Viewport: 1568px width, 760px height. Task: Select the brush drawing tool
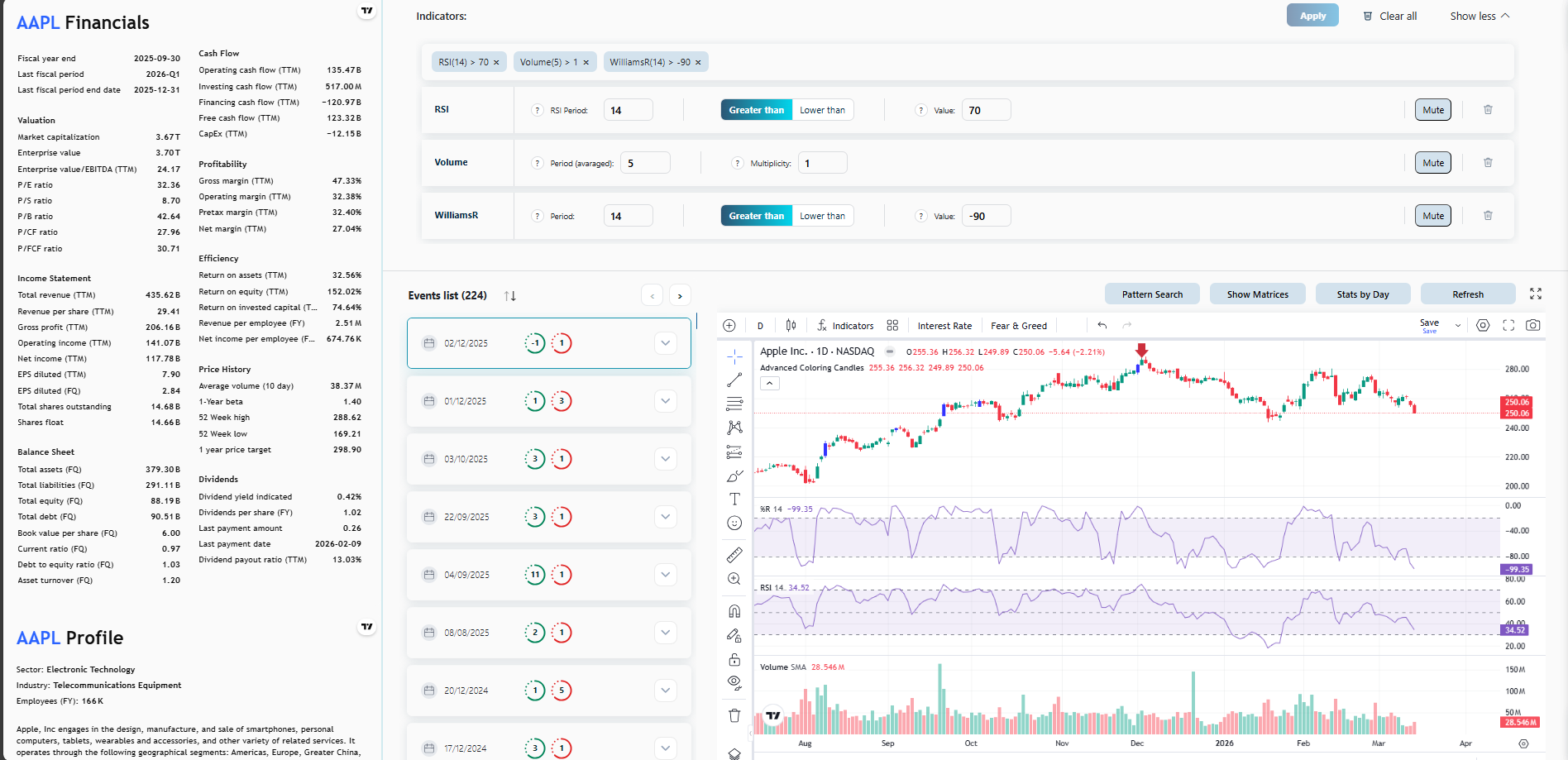(734, 476)
